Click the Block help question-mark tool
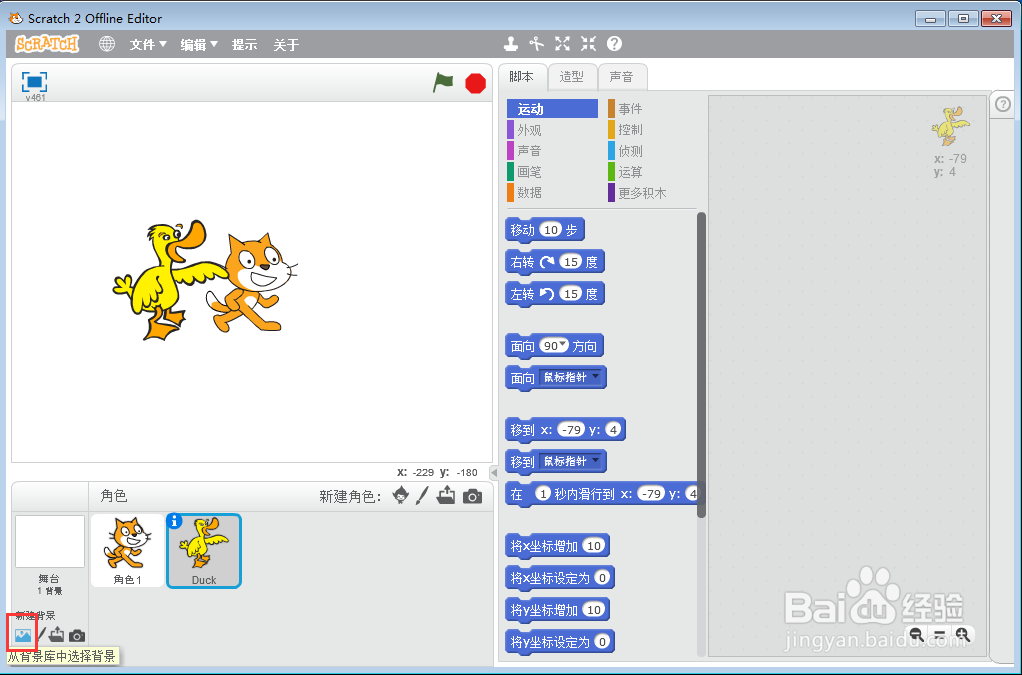The image size is (1022, 675). coord(614,44)
